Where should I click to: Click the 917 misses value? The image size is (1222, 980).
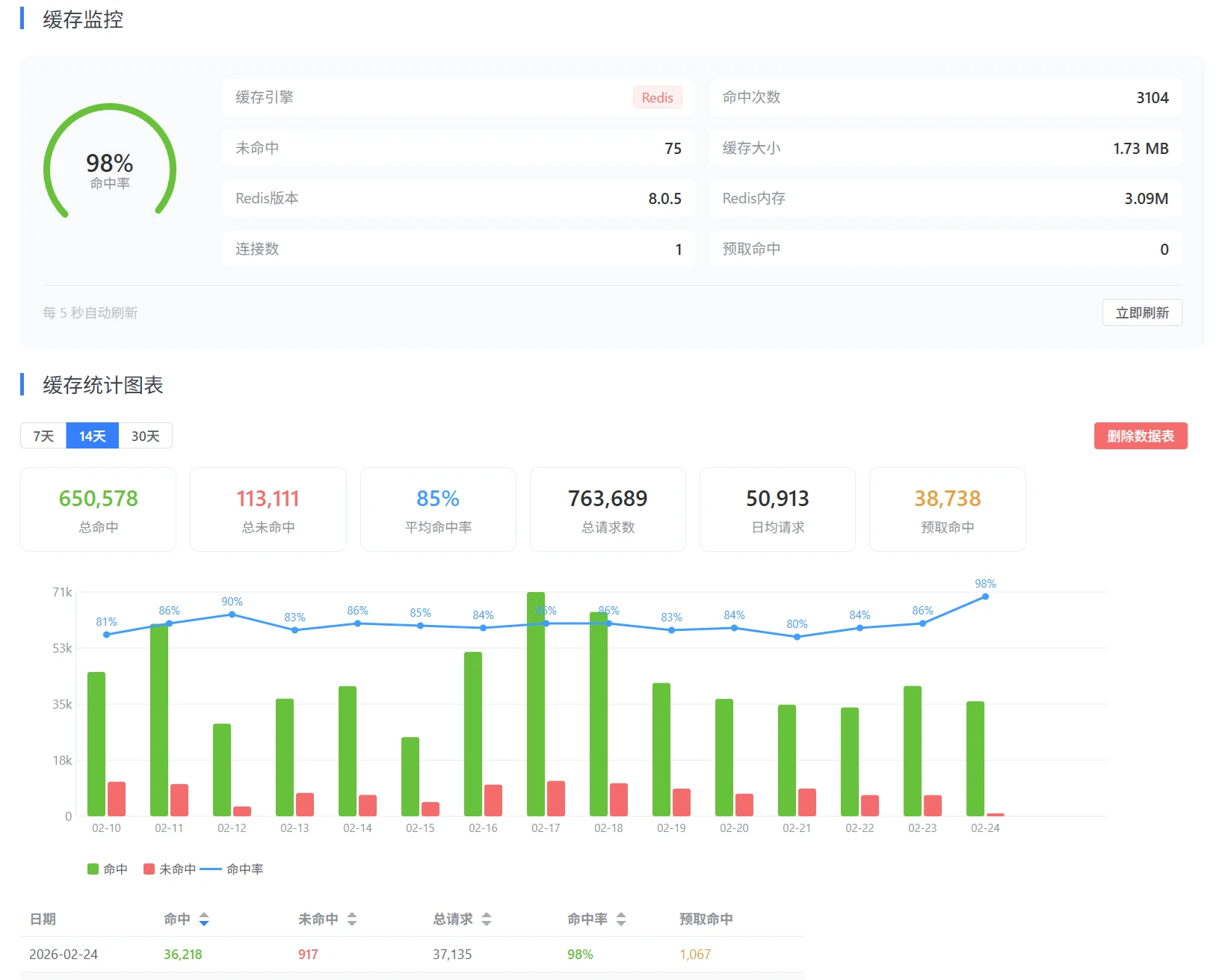[x=308, y=955]
